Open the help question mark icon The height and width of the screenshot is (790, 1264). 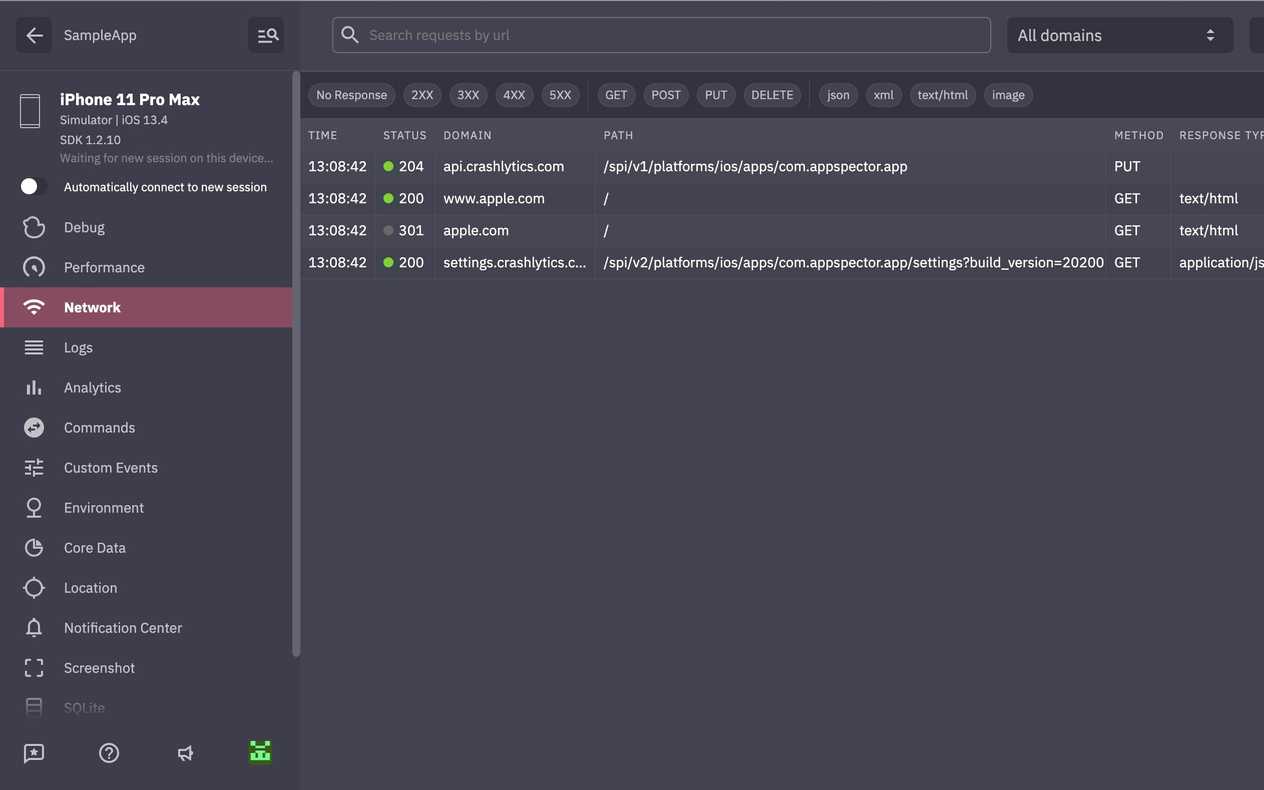point(109,753)
